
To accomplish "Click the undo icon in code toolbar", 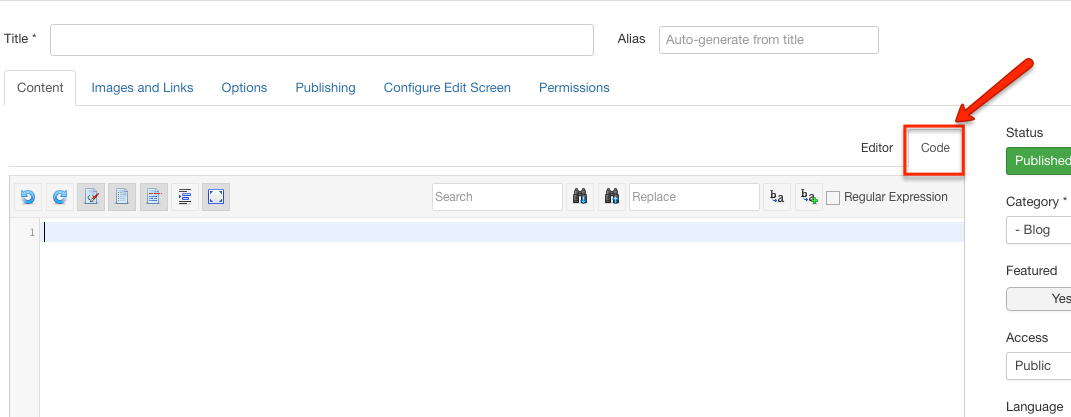I will click(x=28, y=197).
